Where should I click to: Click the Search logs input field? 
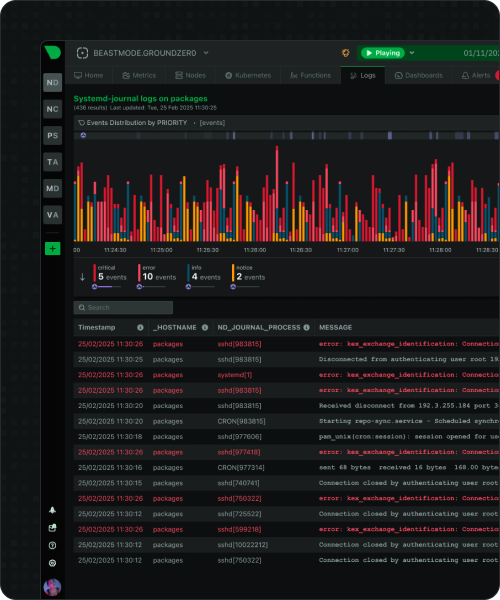[123, 308]
